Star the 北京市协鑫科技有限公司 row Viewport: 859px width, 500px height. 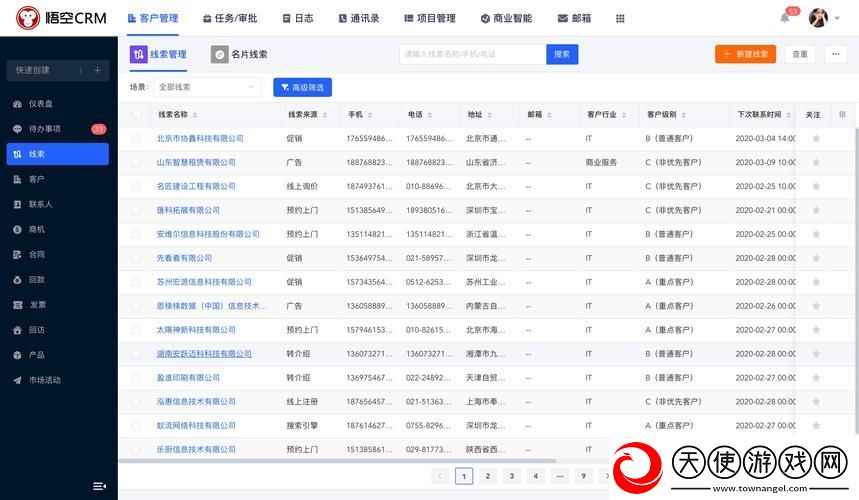816,139
